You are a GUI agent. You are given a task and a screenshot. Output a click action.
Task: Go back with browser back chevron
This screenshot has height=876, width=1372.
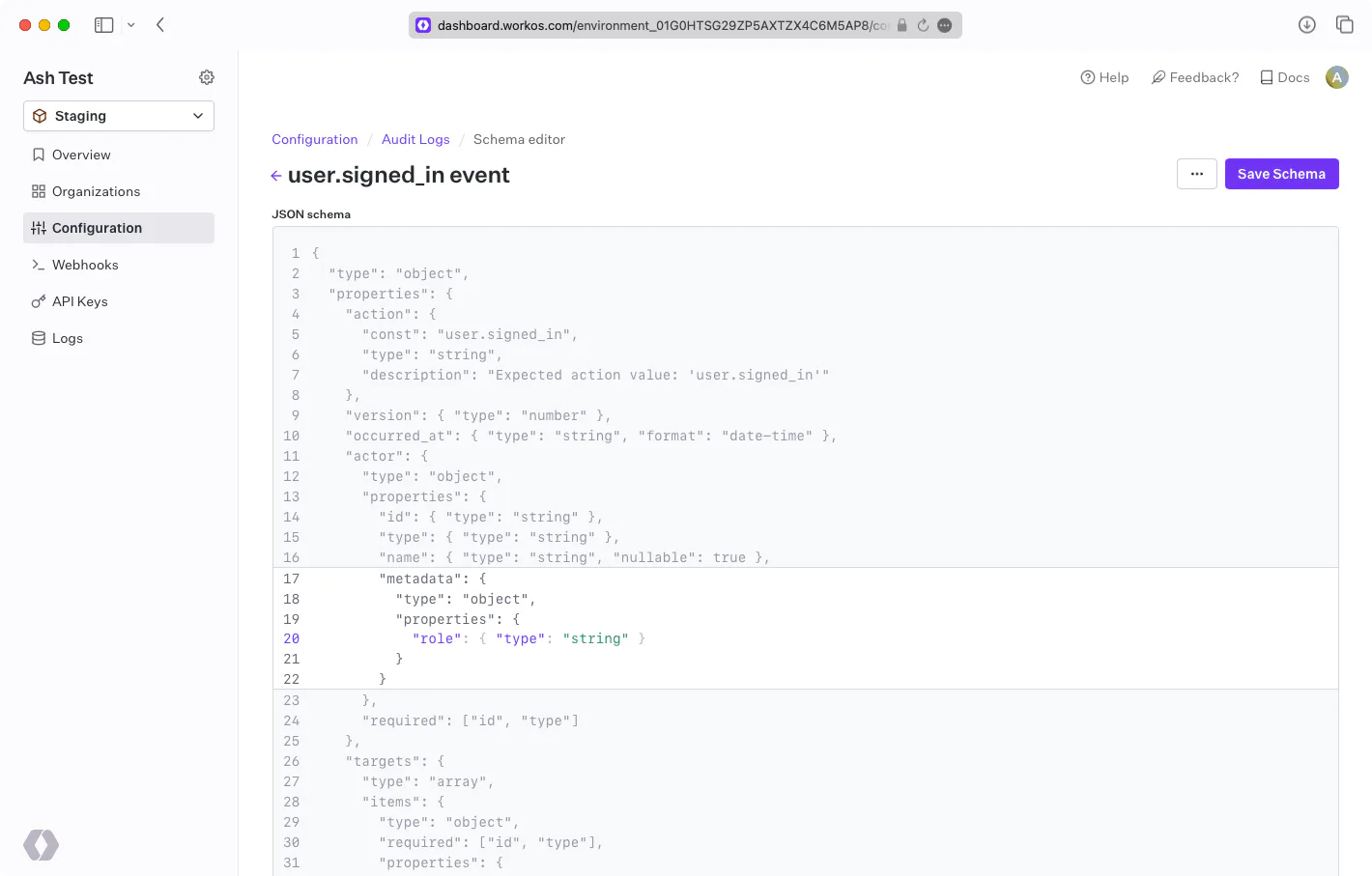pyautogui.click(x=160, y=25)
